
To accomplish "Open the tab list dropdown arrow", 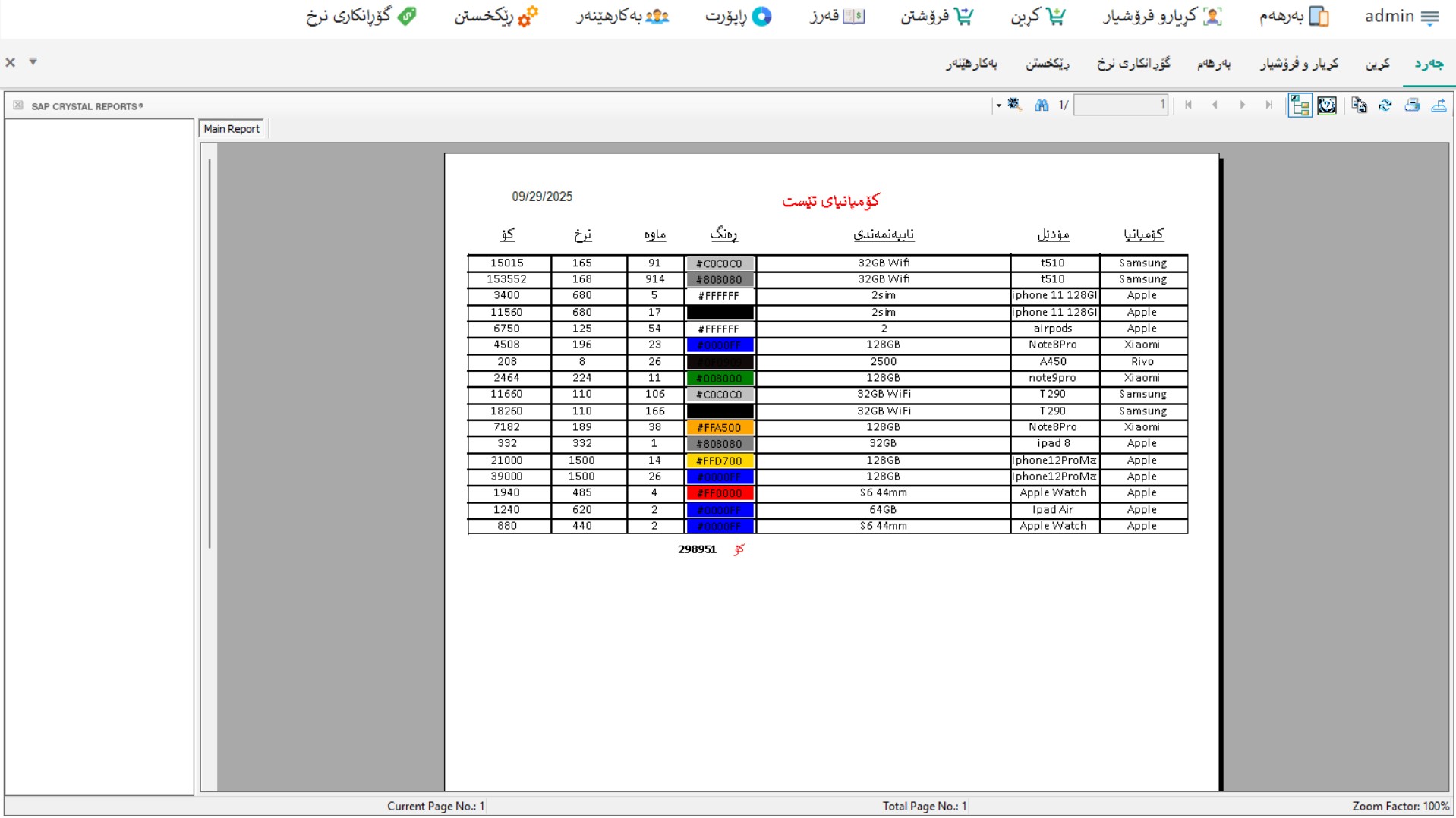I will click(33, 61).
